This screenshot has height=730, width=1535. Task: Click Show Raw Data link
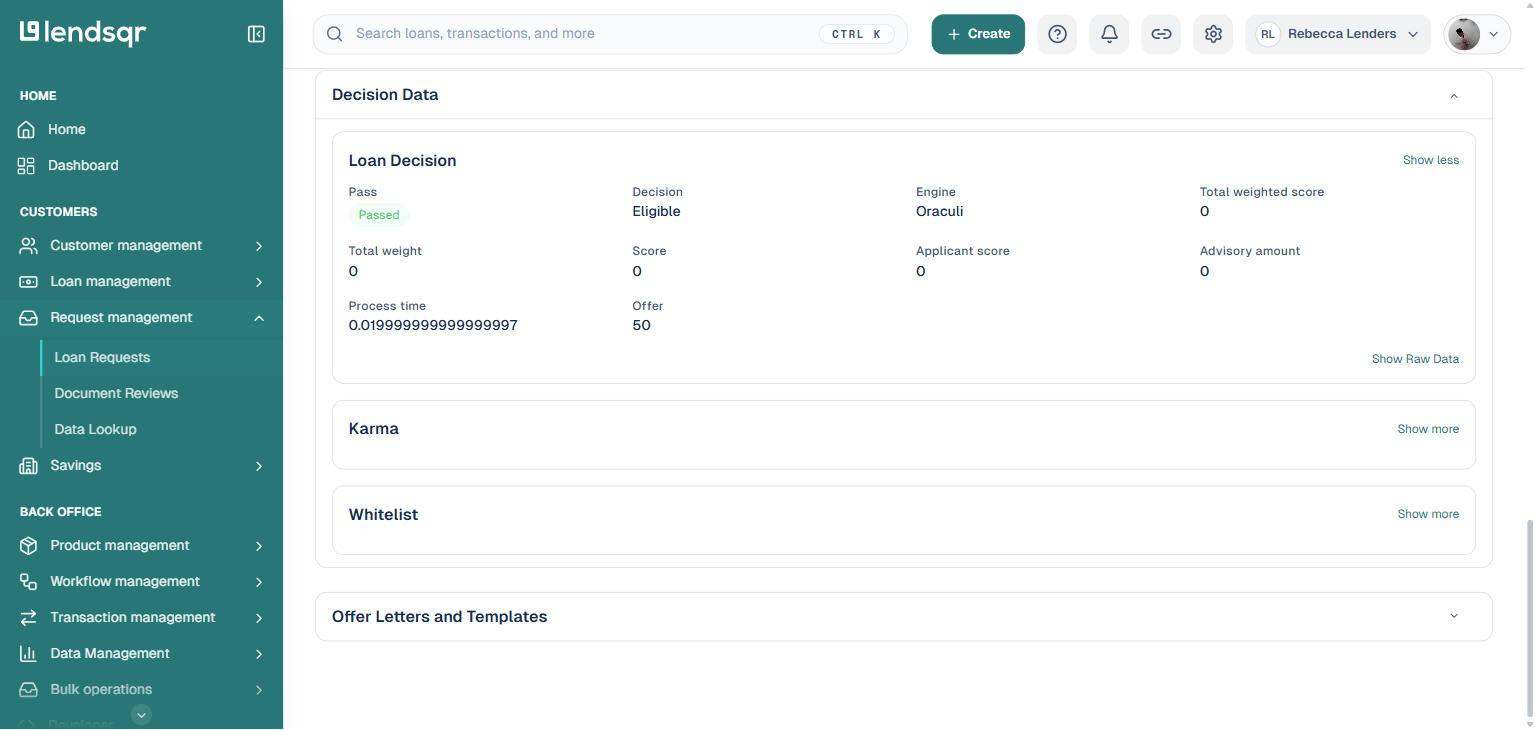pos(1415,359)
